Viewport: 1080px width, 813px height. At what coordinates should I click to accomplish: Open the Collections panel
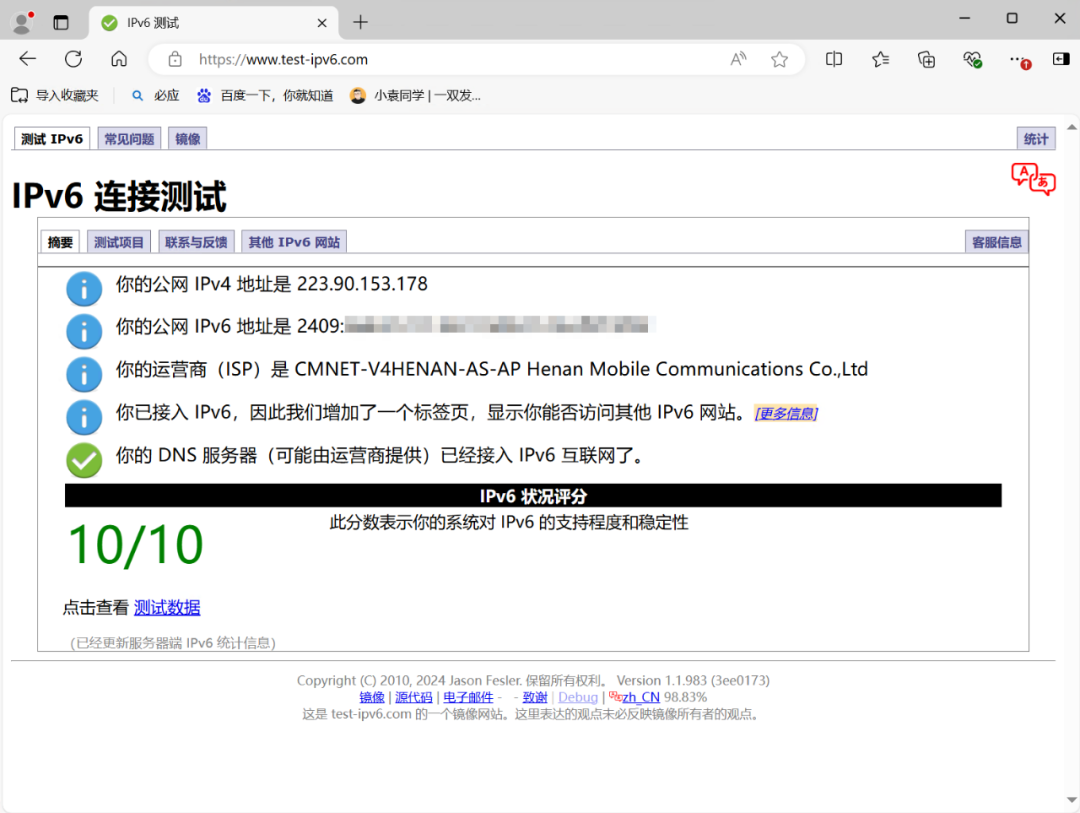click(926, 59)
